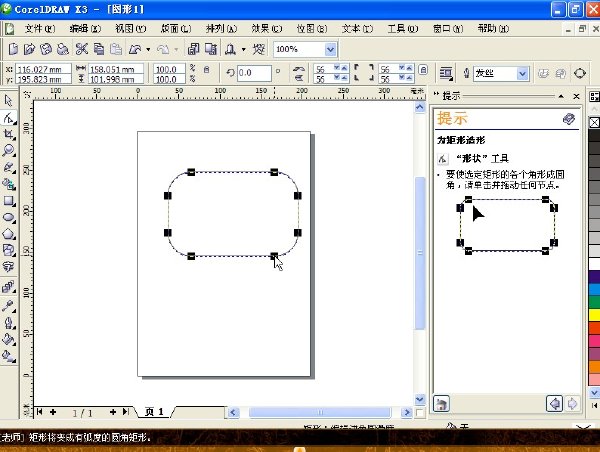Viewport: 600px width, 452px height.
Task: Open the Hints help book icon
Action: [x=569, y=119]
